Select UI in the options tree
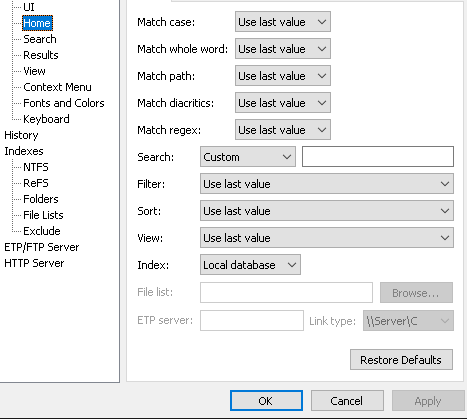467x419 pixels. pos(29,7)
